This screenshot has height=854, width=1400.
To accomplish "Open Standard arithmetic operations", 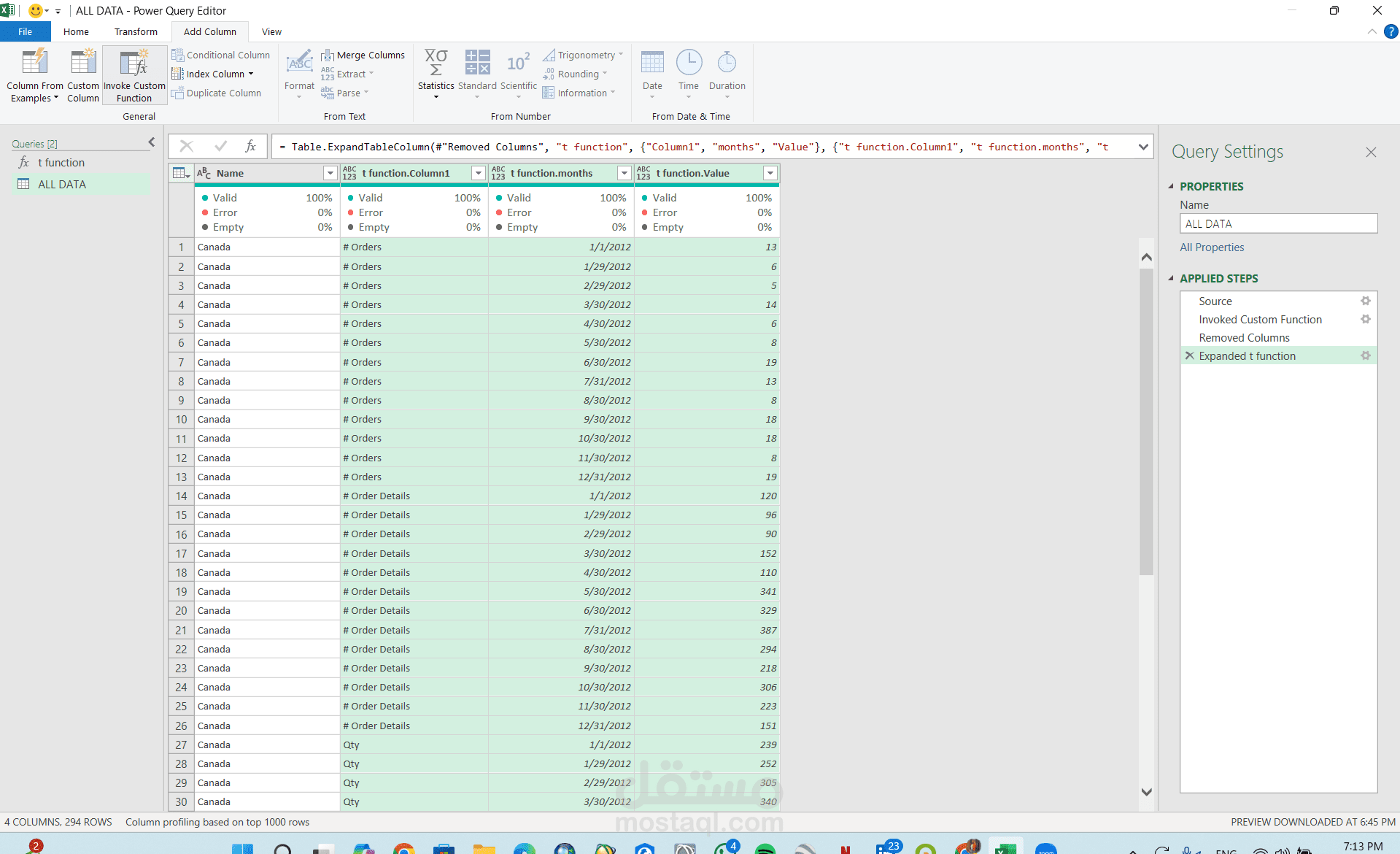I will [x=477, y=74].
